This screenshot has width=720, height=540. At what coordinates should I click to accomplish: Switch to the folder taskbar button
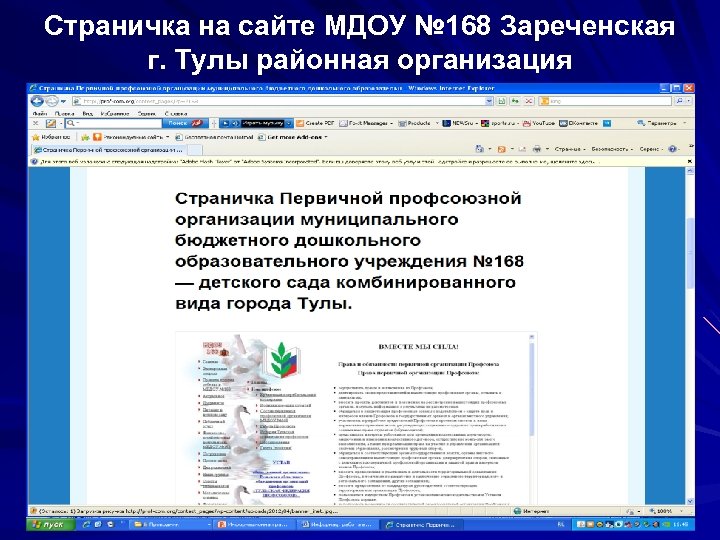[170, 524]
